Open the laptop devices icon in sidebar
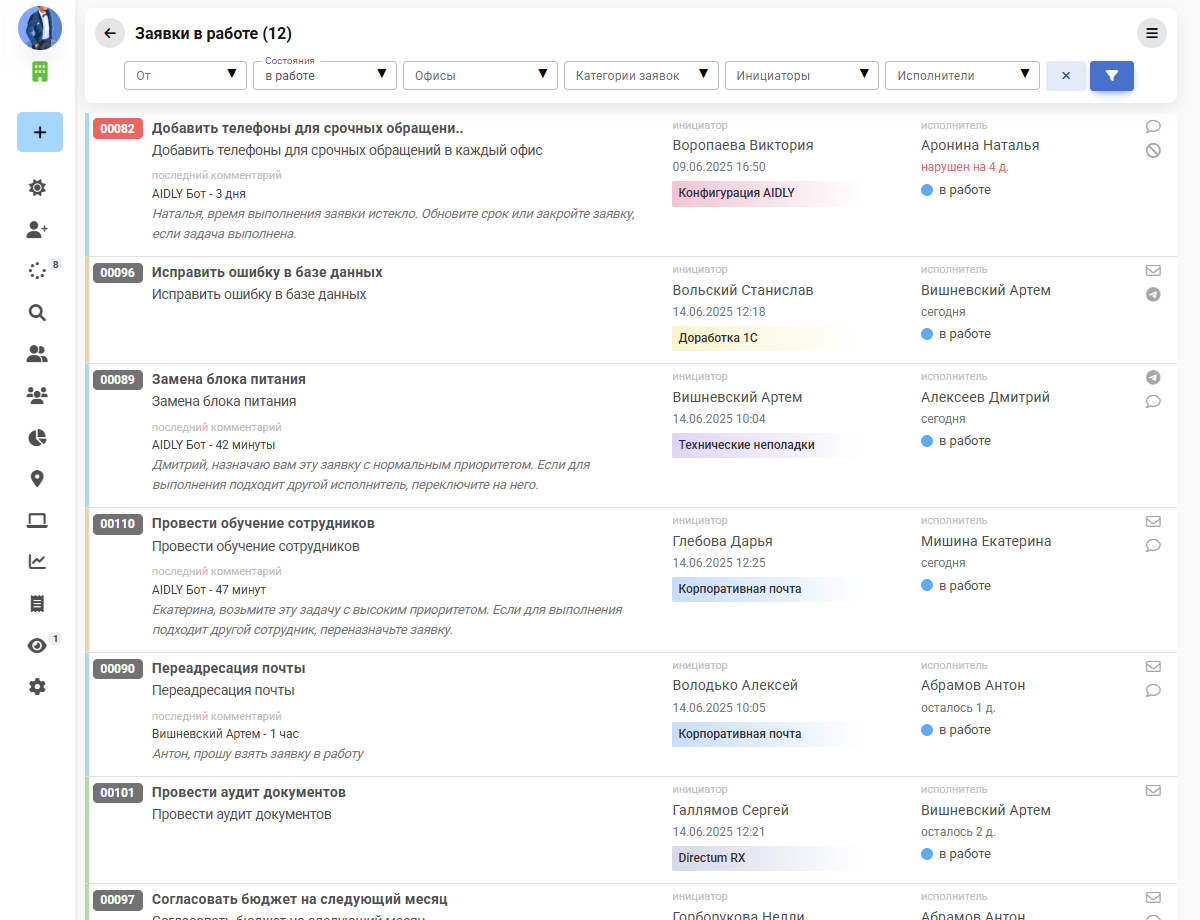 37,520
